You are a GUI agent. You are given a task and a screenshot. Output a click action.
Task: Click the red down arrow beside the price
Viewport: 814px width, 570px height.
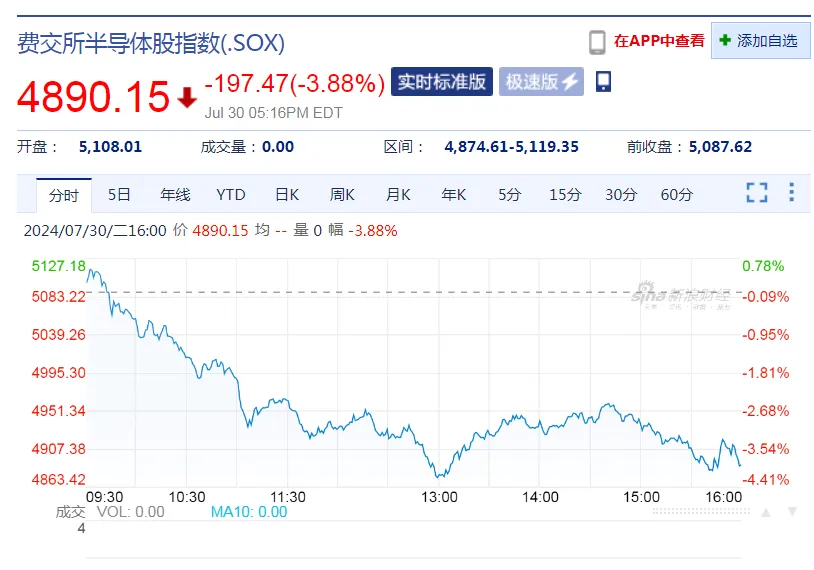click(187, 98)
